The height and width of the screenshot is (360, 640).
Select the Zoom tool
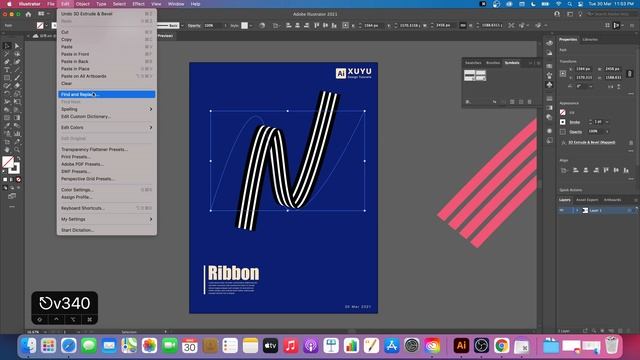point(17,149)
